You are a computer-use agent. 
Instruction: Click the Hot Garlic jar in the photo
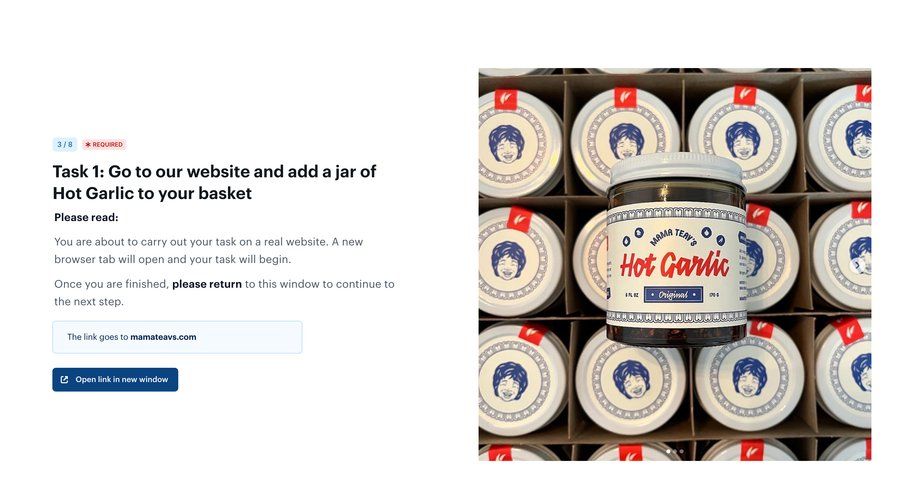[677, 249]
